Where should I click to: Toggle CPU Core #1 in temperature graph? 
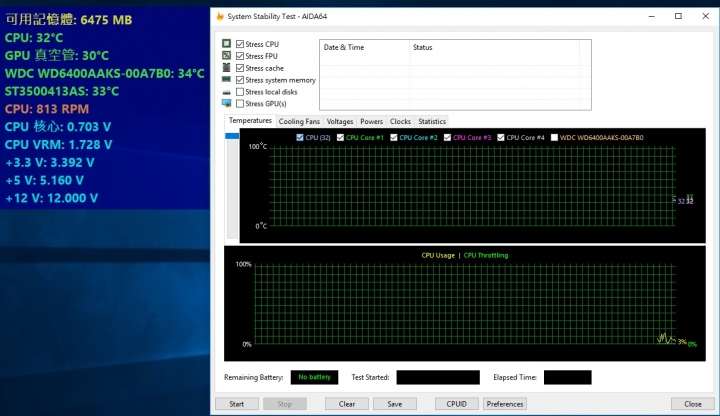point(340,137)
